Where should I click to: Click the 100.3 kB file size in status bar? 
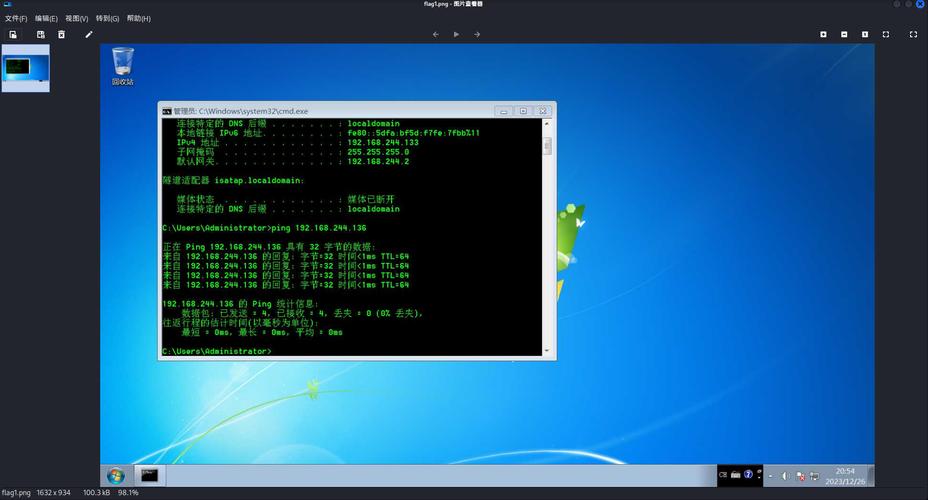click(x=96, y=492)
